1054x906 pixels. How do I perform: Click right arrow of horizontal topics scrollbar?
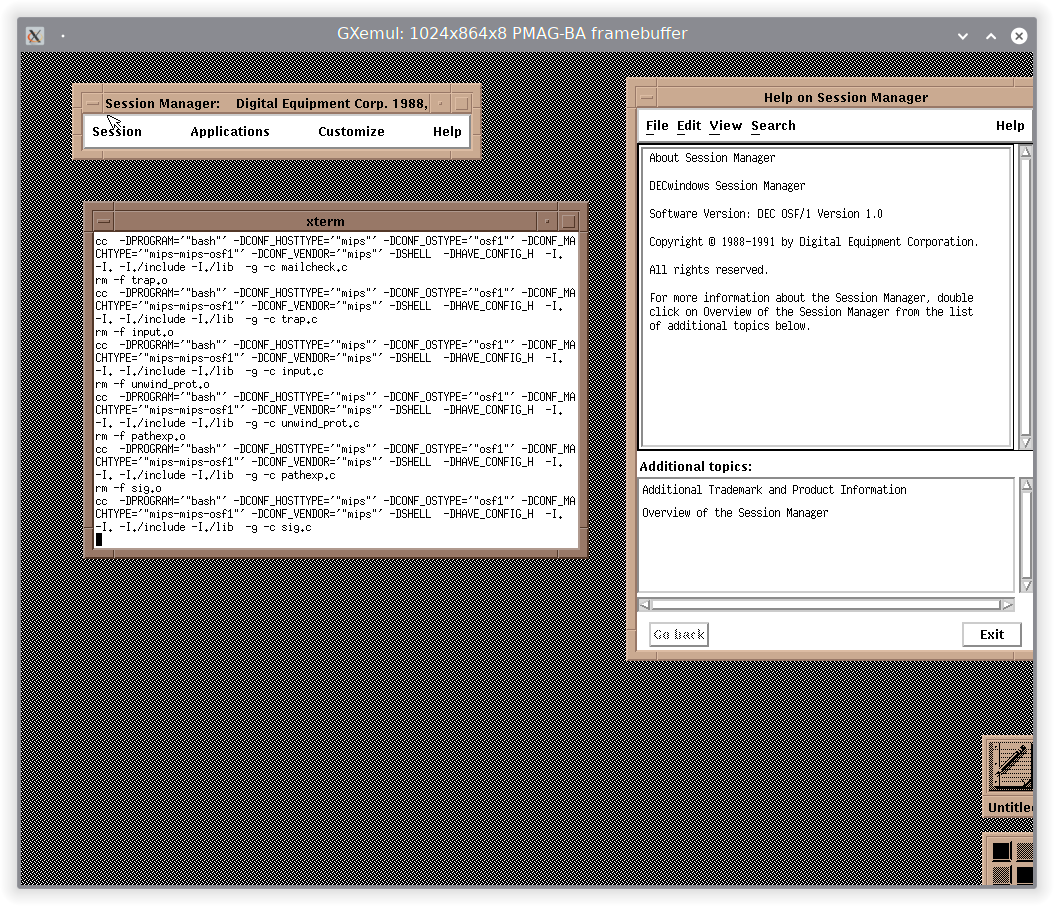(1007, 605)
